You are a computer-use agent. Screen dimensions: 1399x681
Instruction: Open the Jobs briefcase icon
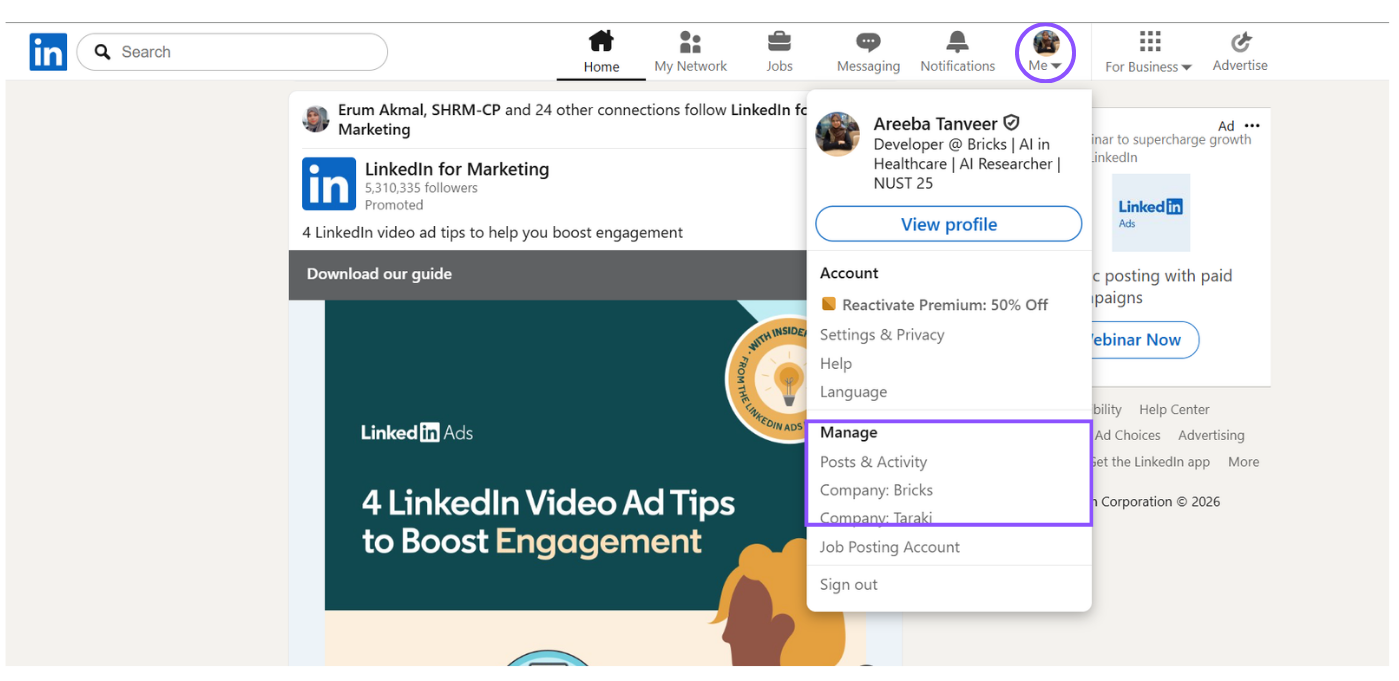pos(779,42)
